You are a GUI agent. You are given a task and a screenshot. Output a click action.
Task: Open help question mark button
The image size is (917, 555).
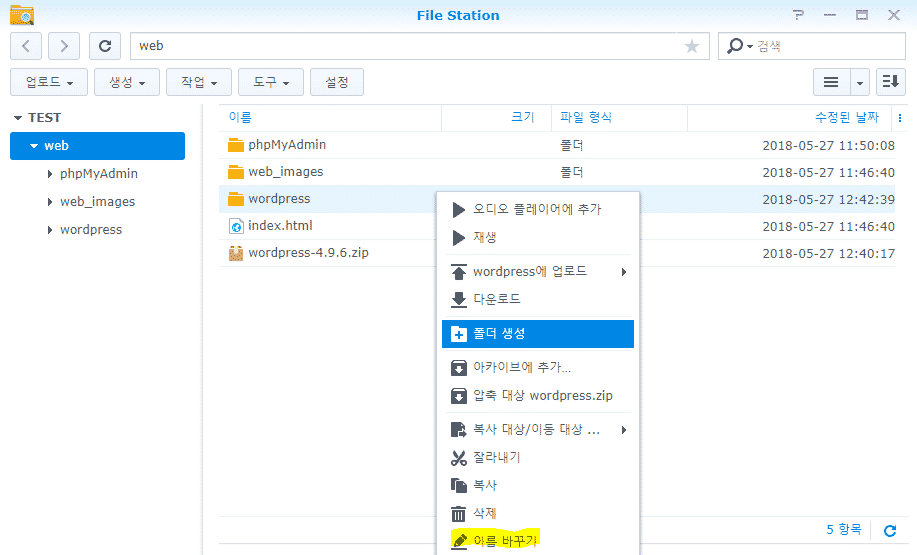798,15
